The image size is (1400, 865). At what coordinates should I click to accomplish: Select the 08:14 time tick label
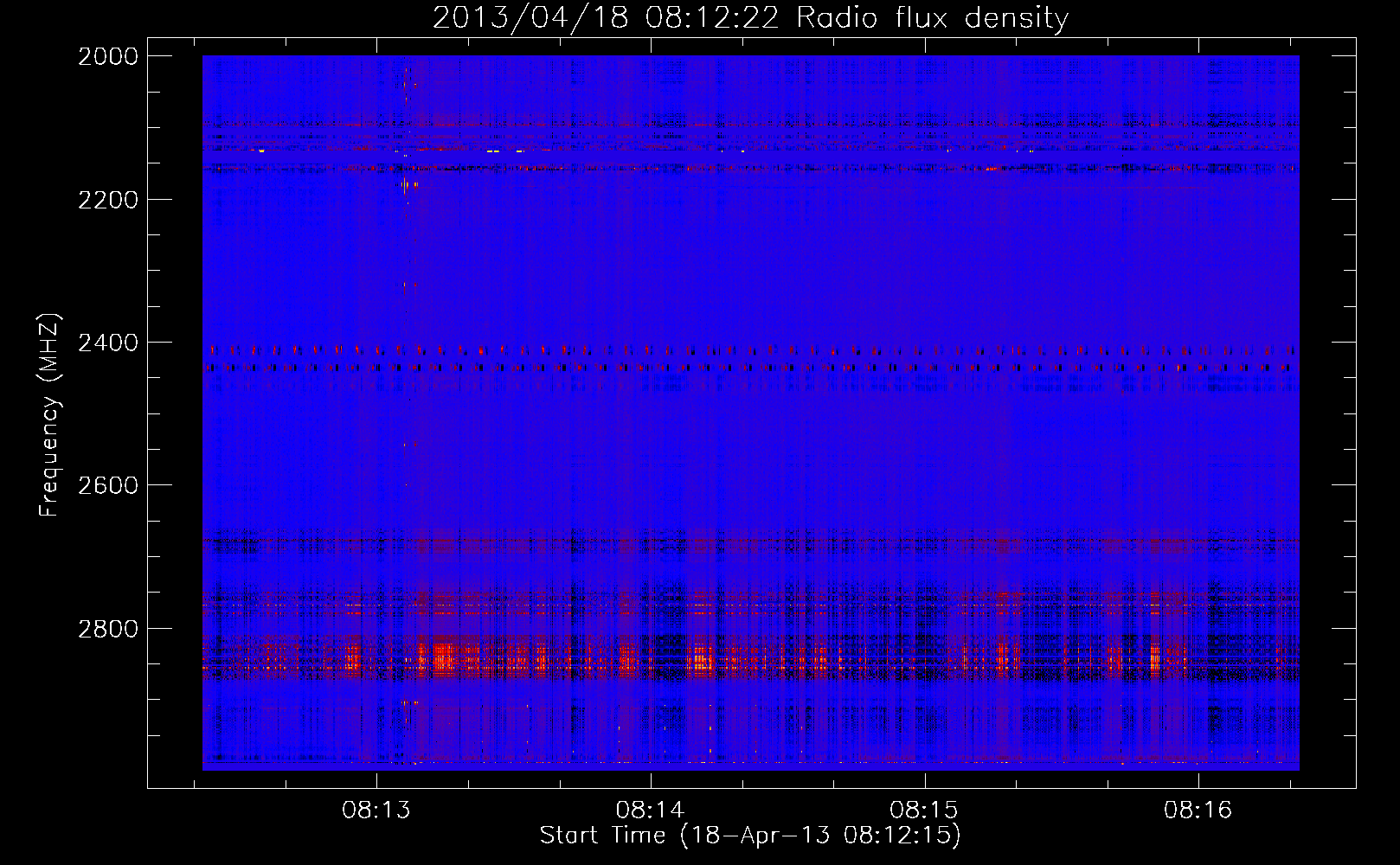coord(651,811)
